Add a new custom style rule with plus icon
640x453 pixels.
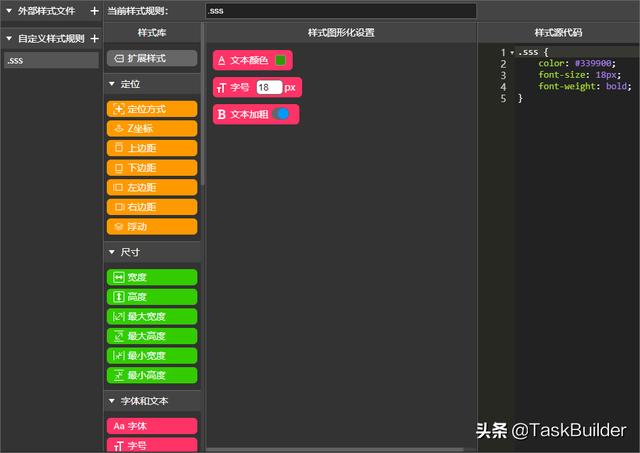click(94, 39)
